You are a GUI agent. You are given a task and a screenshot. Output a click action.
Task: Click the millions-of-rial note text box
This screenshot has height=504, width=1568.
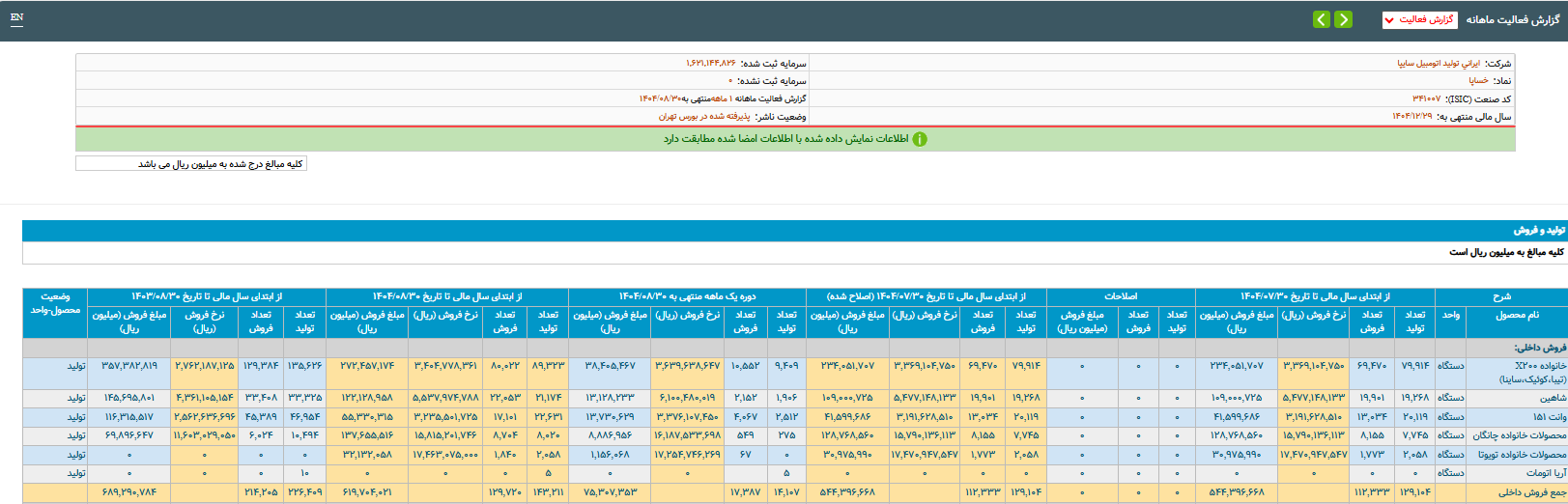[x=191, y=164]
